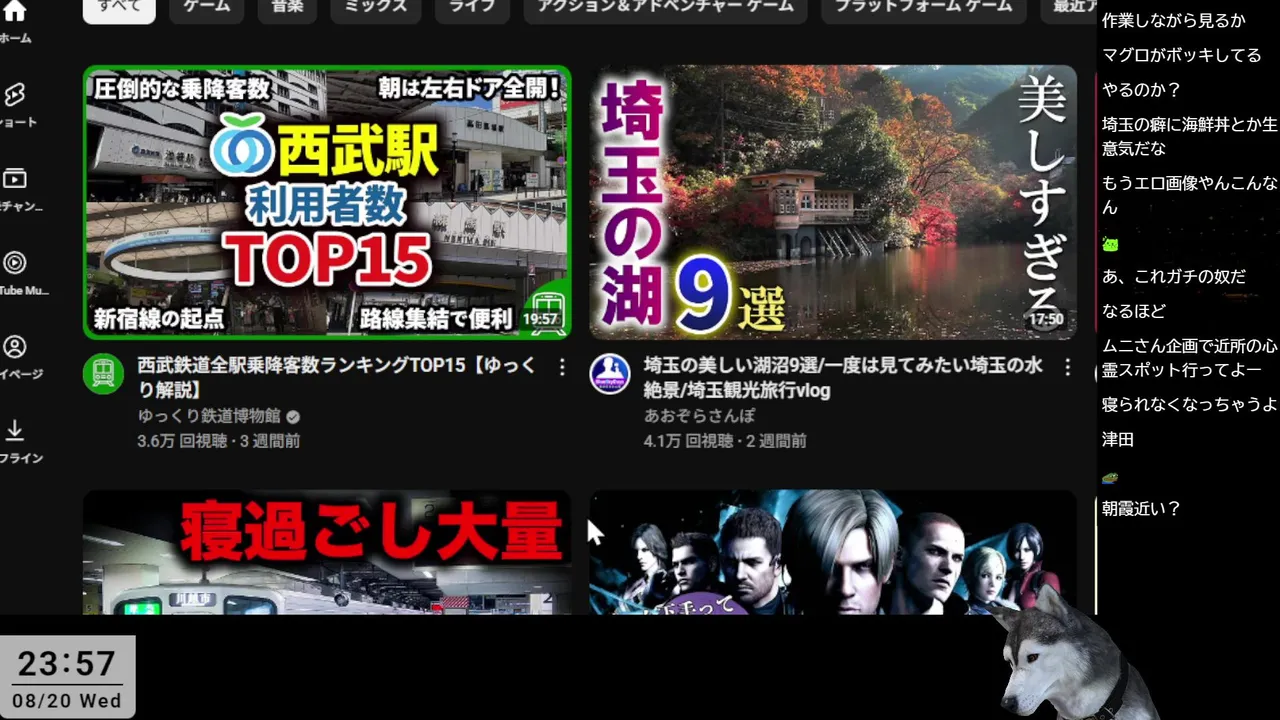This screenshot has width=1280, height=720.
Task: Open the 埼玉の美しい湖沼9選 video title link
Action: [843, 378]
